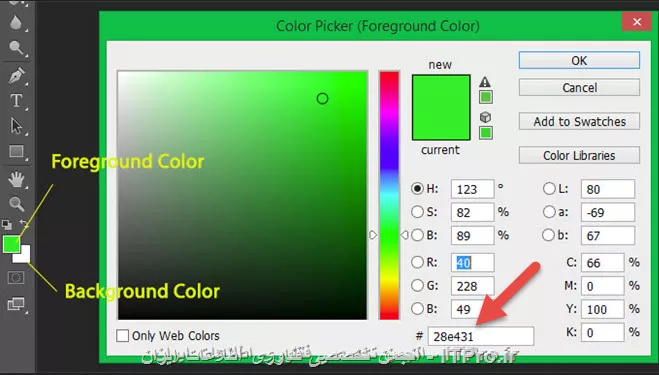
Task: Confirm the color with OK
Action: 579,61
